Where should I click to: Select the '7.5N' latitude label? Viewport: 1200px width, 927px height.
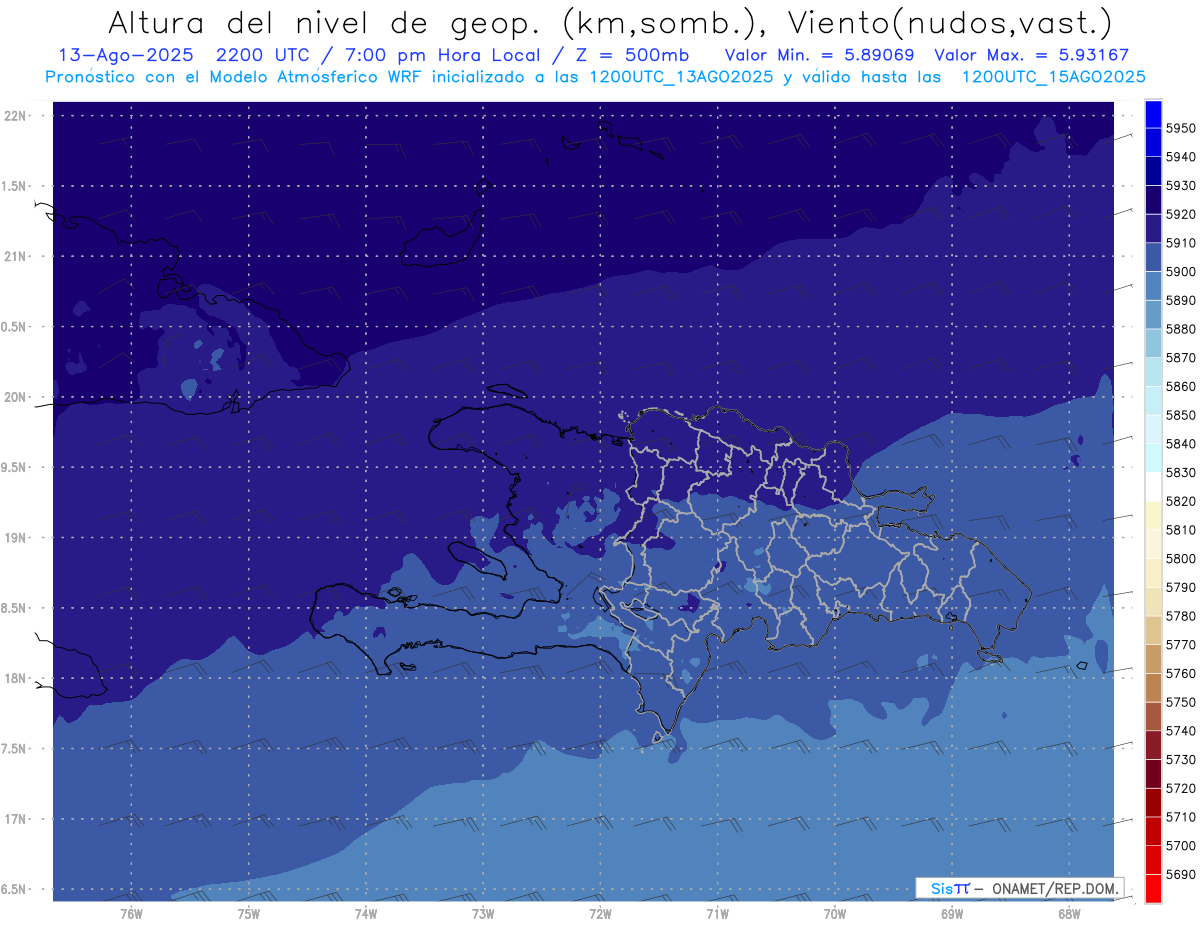click(x=14, y=748)
